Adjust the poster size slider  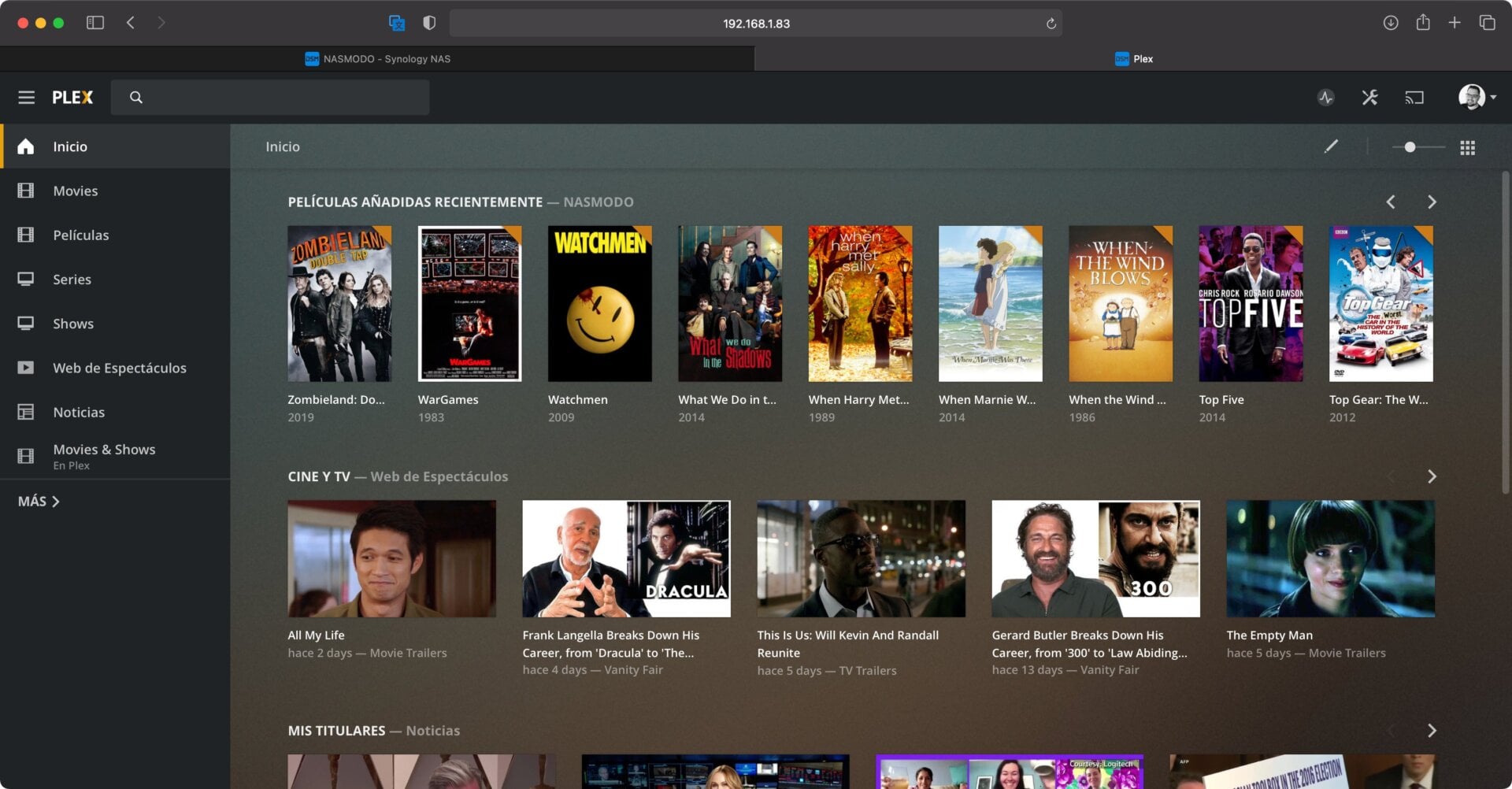coord(1410,147)
